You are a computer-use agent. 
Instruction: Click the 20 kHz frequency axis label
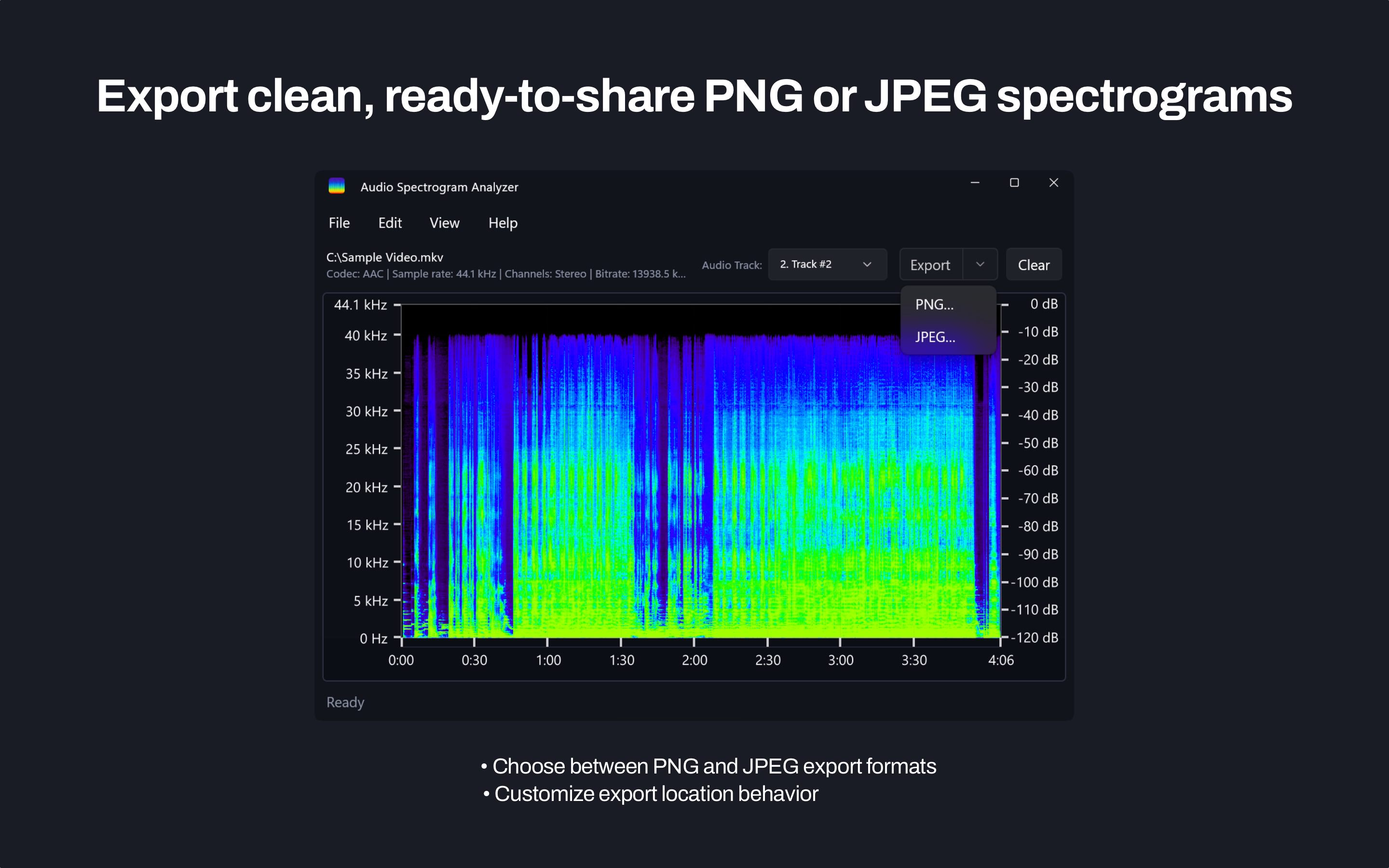pos(366,488)
